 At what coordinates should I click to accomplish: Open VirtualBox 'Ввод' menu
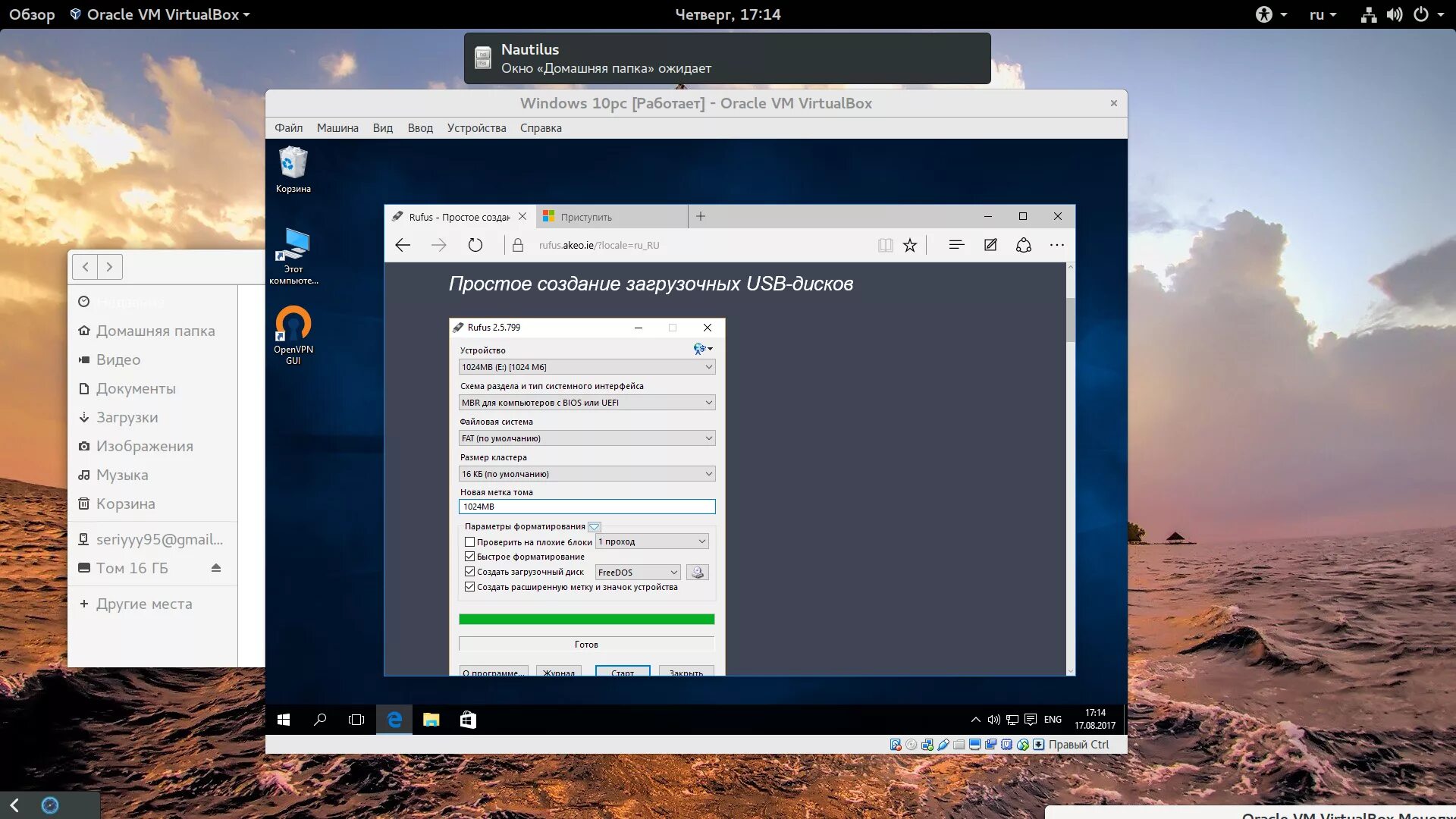[420, 128]
